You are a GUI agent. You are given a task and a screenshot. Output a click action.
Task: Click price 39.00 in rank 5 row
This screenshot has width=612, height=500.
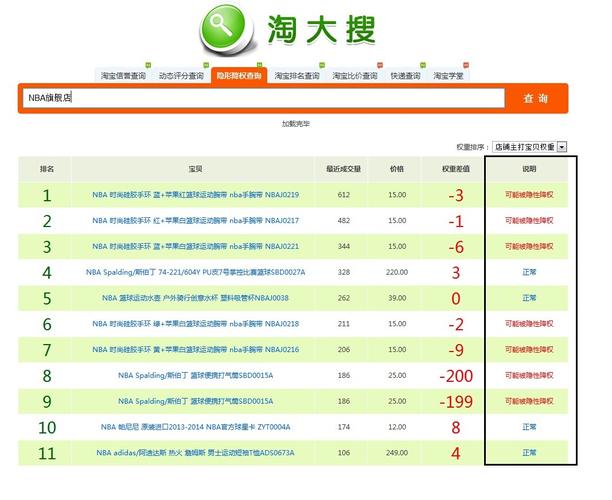click(x=397, y=298)
